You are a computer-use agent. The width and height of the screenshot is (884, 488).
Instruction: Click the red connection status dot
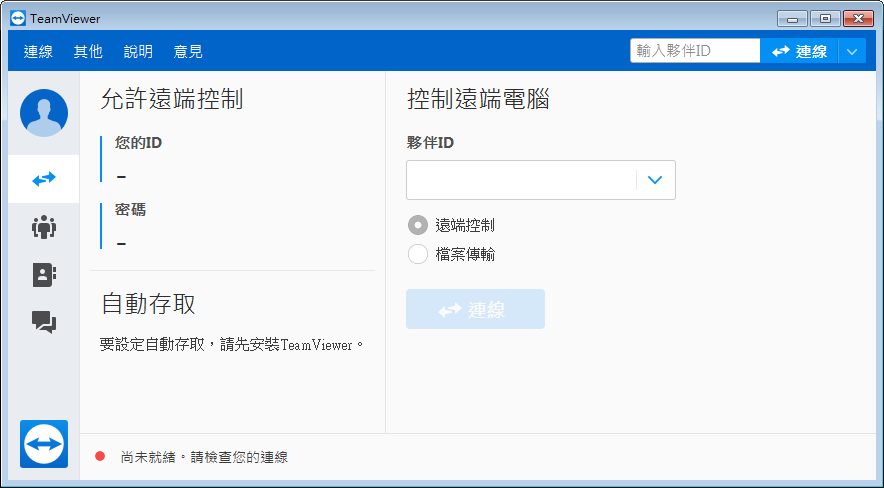pos(100,456)
